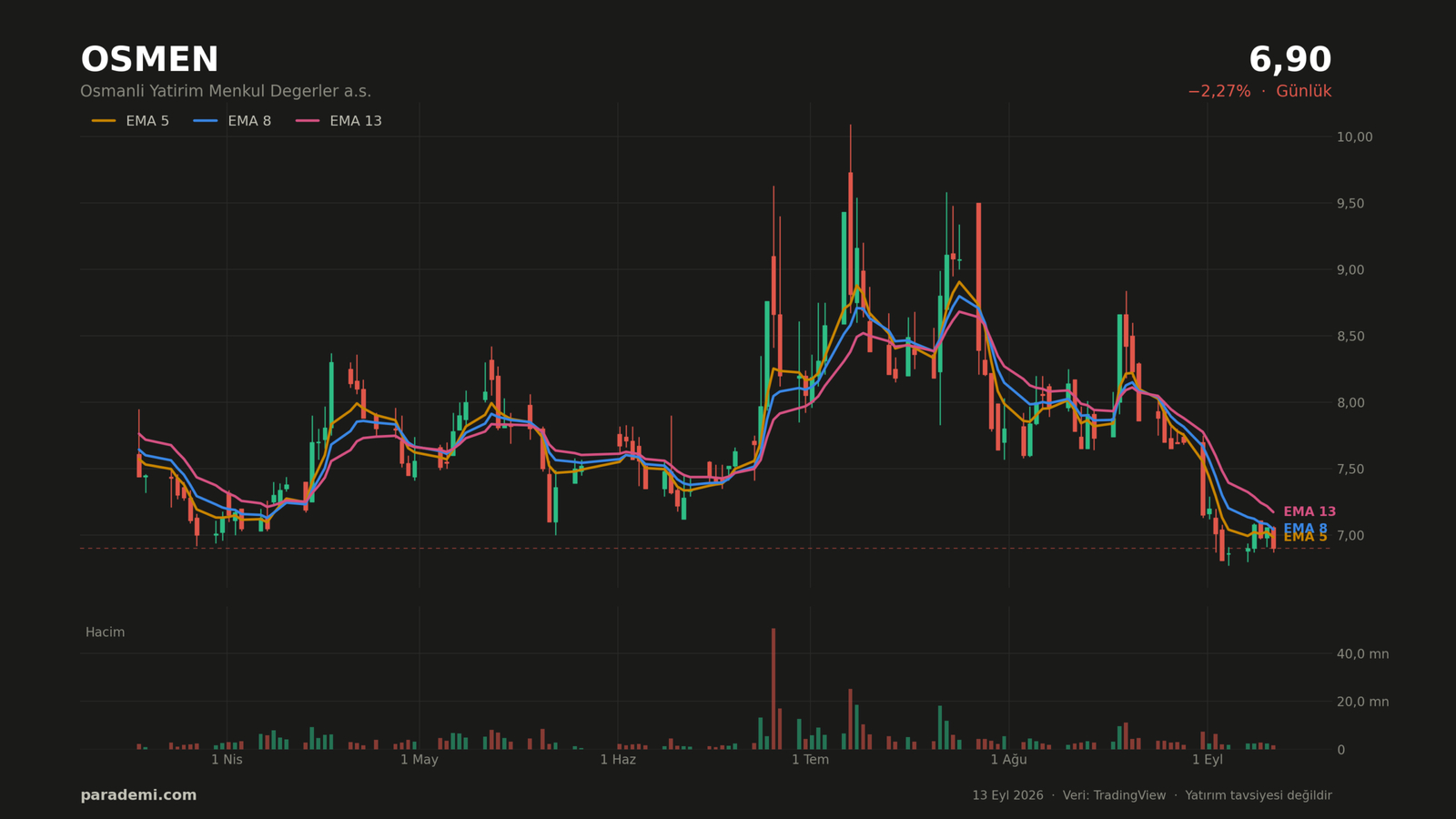
Task: Click the 7,00 price axis label
Action: 1350,536
